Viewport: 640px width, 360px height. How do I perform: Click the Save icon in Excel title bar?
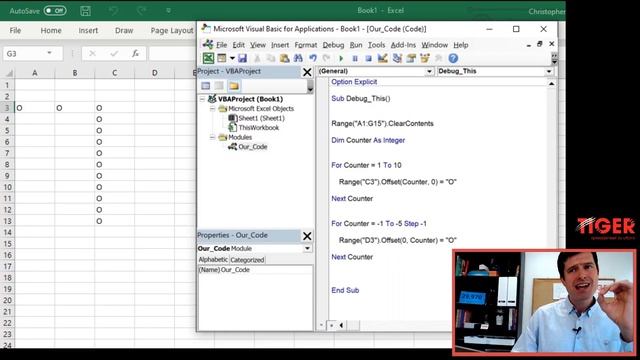[x=85, y=11]
